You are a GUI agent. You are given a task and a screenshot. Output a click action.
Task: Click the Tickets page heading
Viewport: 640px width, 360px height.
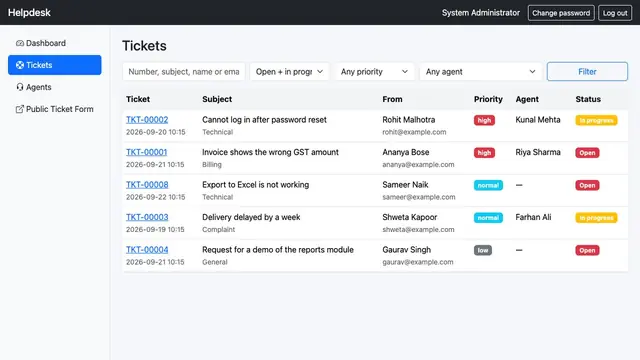pos(144,46)
